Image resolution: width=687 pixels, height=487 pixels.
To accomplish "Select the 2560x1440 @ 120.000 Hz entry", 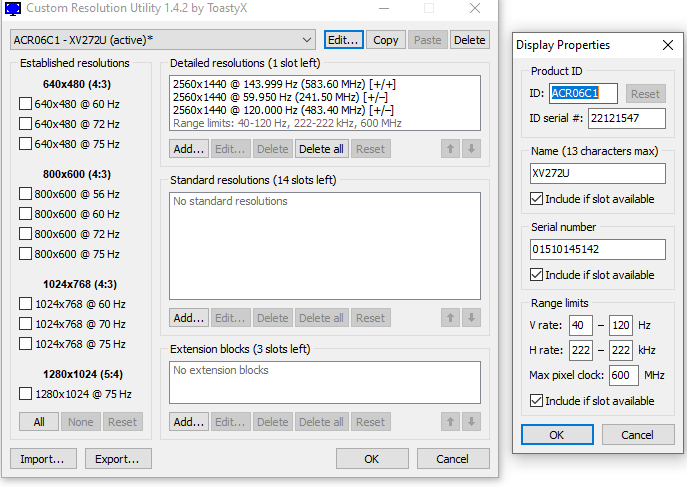I will (283, 110).
